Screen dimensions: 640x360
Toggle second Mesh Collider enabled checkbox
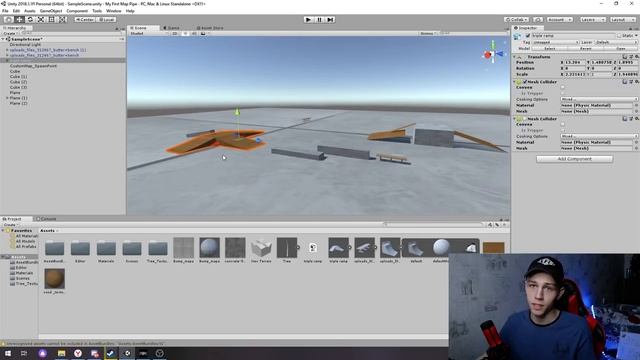[525, 118]
